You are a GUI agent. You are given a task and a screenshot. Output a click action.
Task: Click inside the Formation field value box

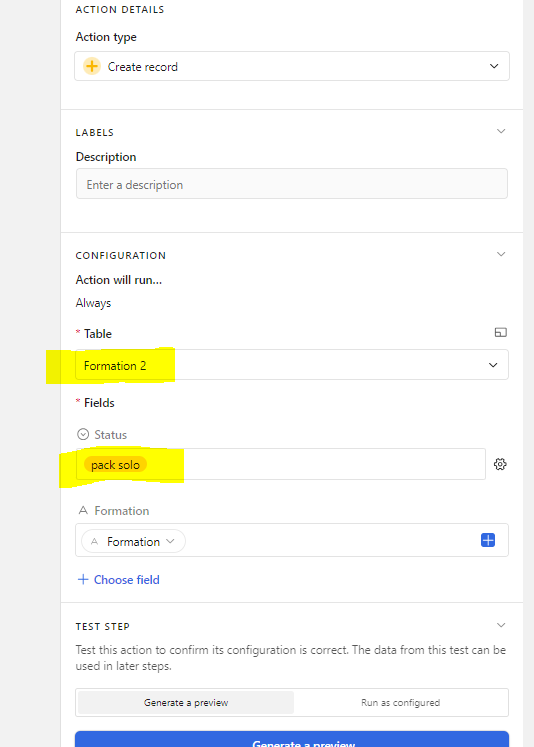click(x=292, y=540)
